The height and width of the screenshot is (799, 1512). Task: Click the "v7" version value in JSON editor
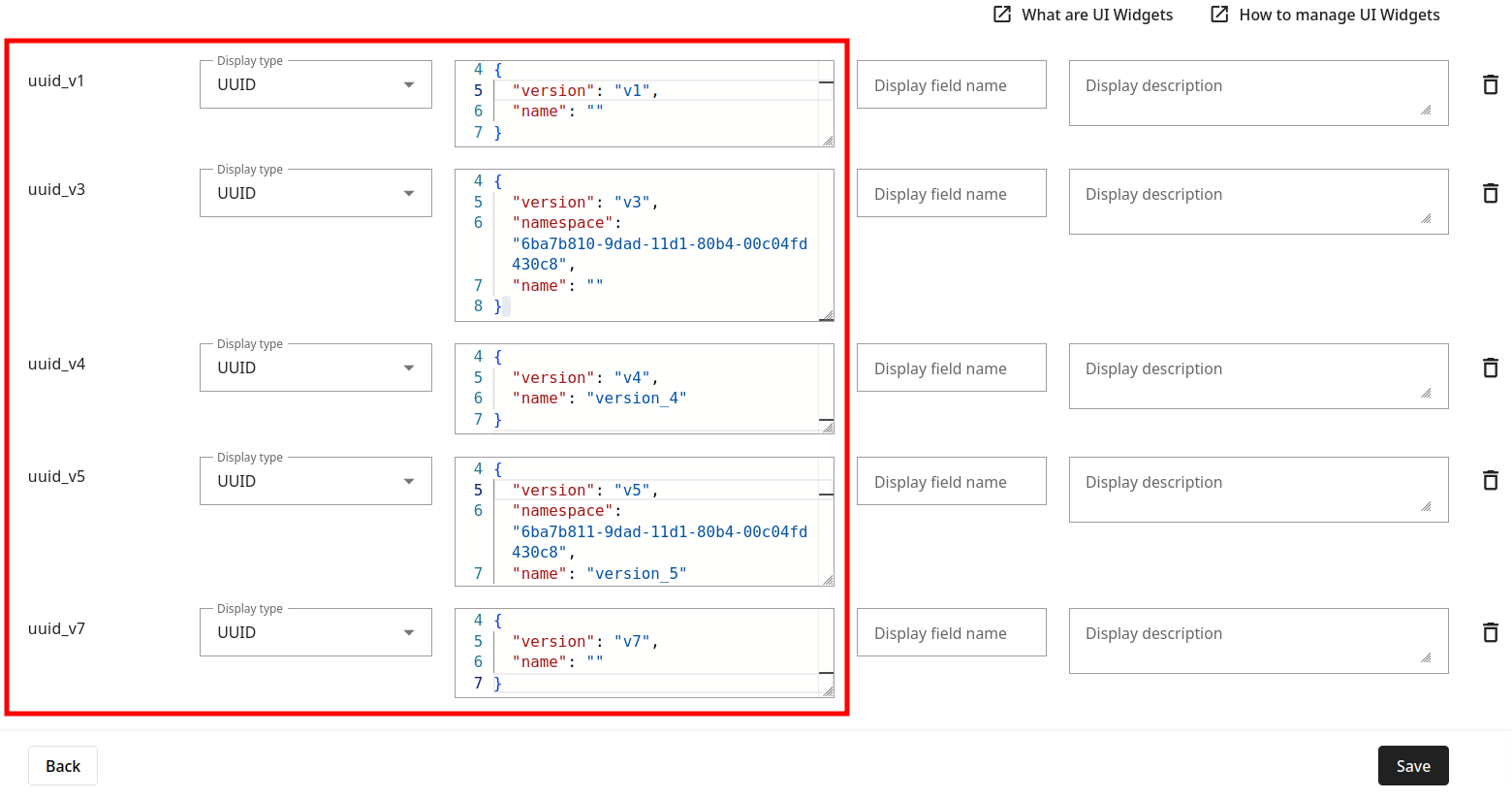click(x=632, y=642)
